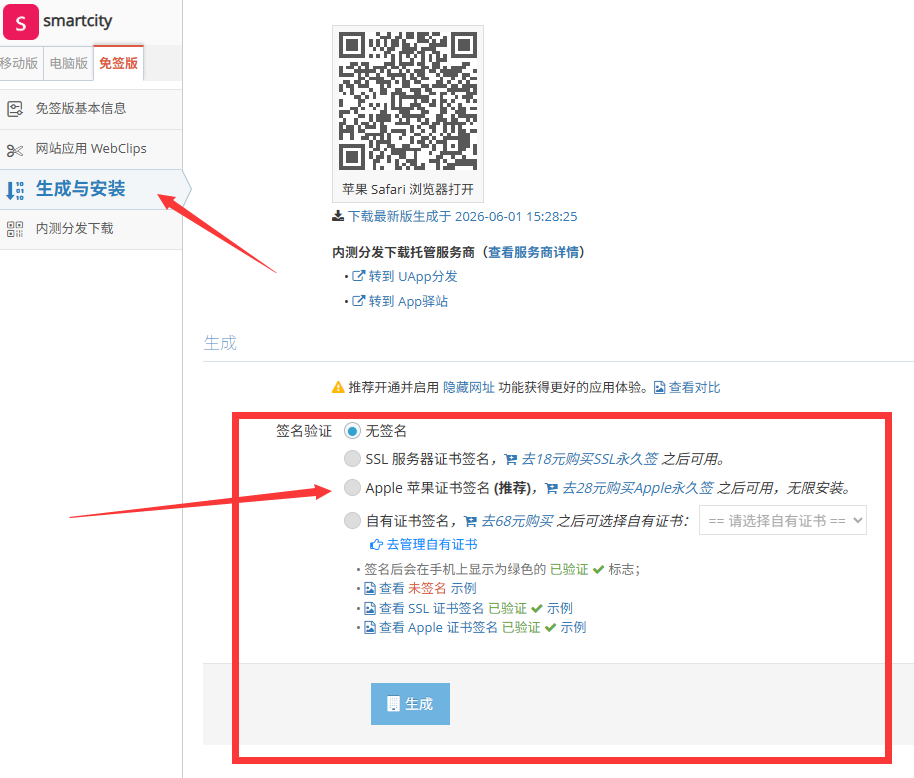Open 下载最新版生成于 2026-06-01 link
Image resolution: width=914 pixels, height=778 pixels.
point(463,216)
